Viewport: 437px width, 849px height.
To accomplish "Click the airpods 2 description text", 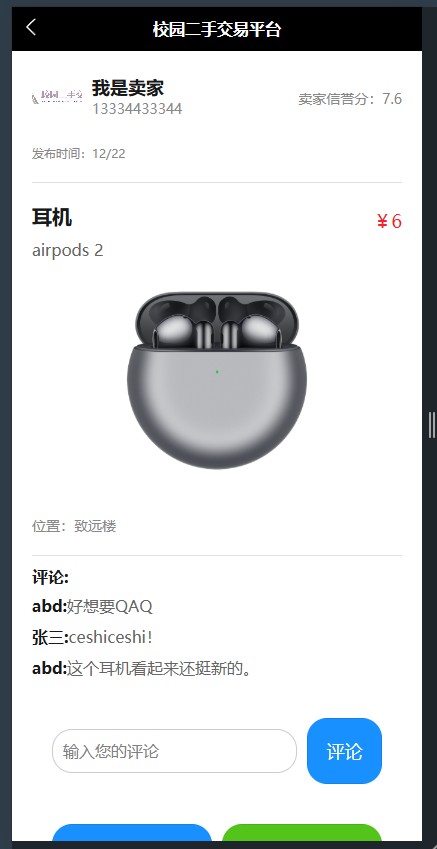I will pos(68,250).
